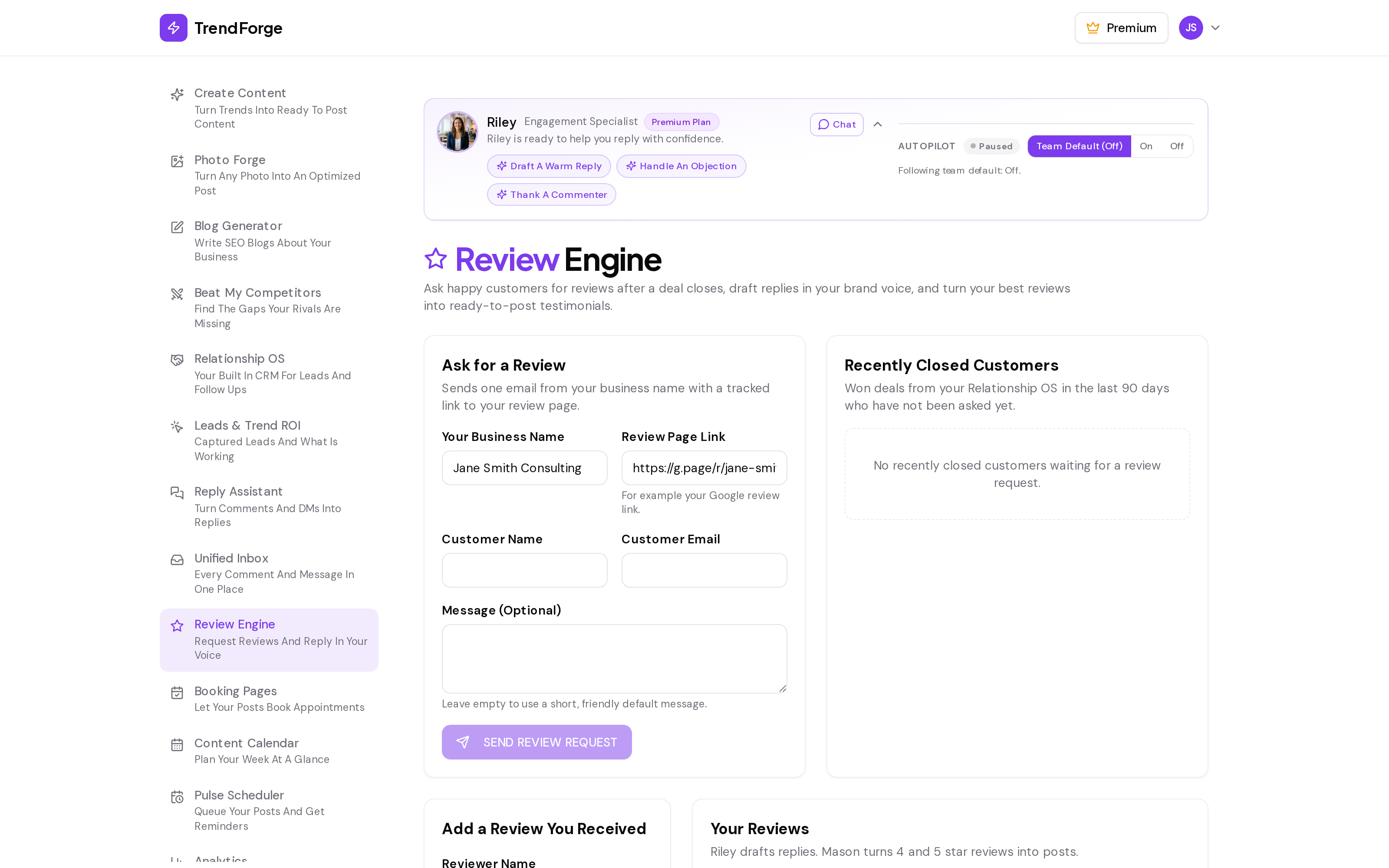Viewport: 1389px width, 868px height.
Task: Click the Relationship OS handshake icon
Action: 178,360
